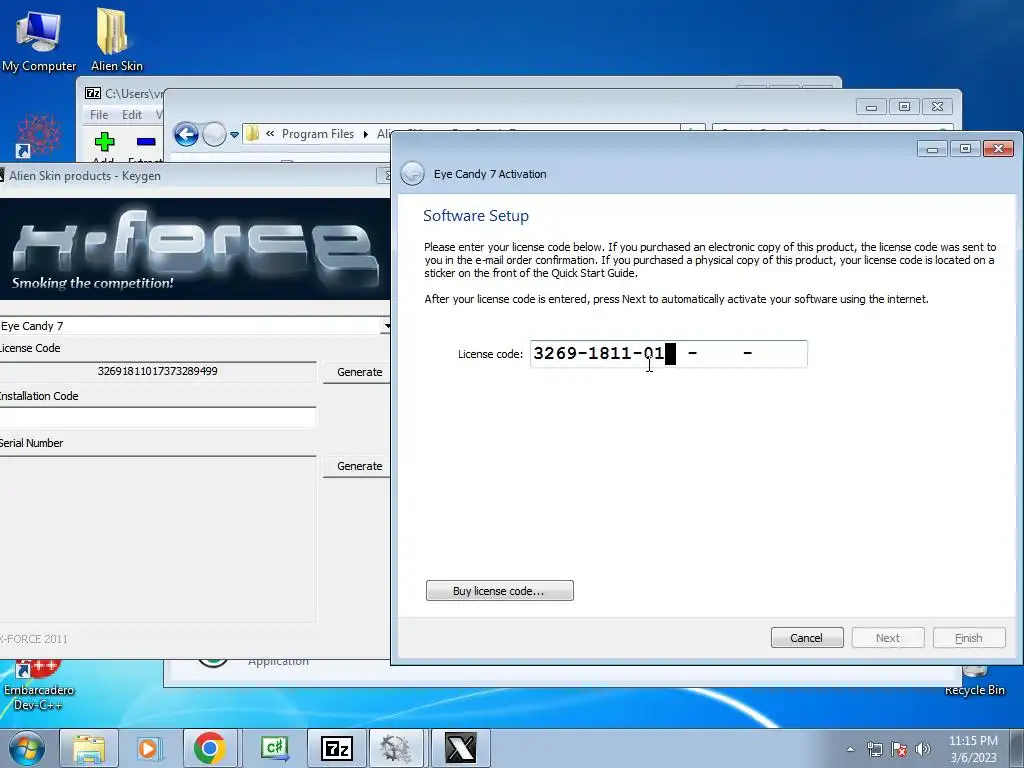Switch to the 7-Zip window on taskbar
The image size is (1024, 768).
336,748
